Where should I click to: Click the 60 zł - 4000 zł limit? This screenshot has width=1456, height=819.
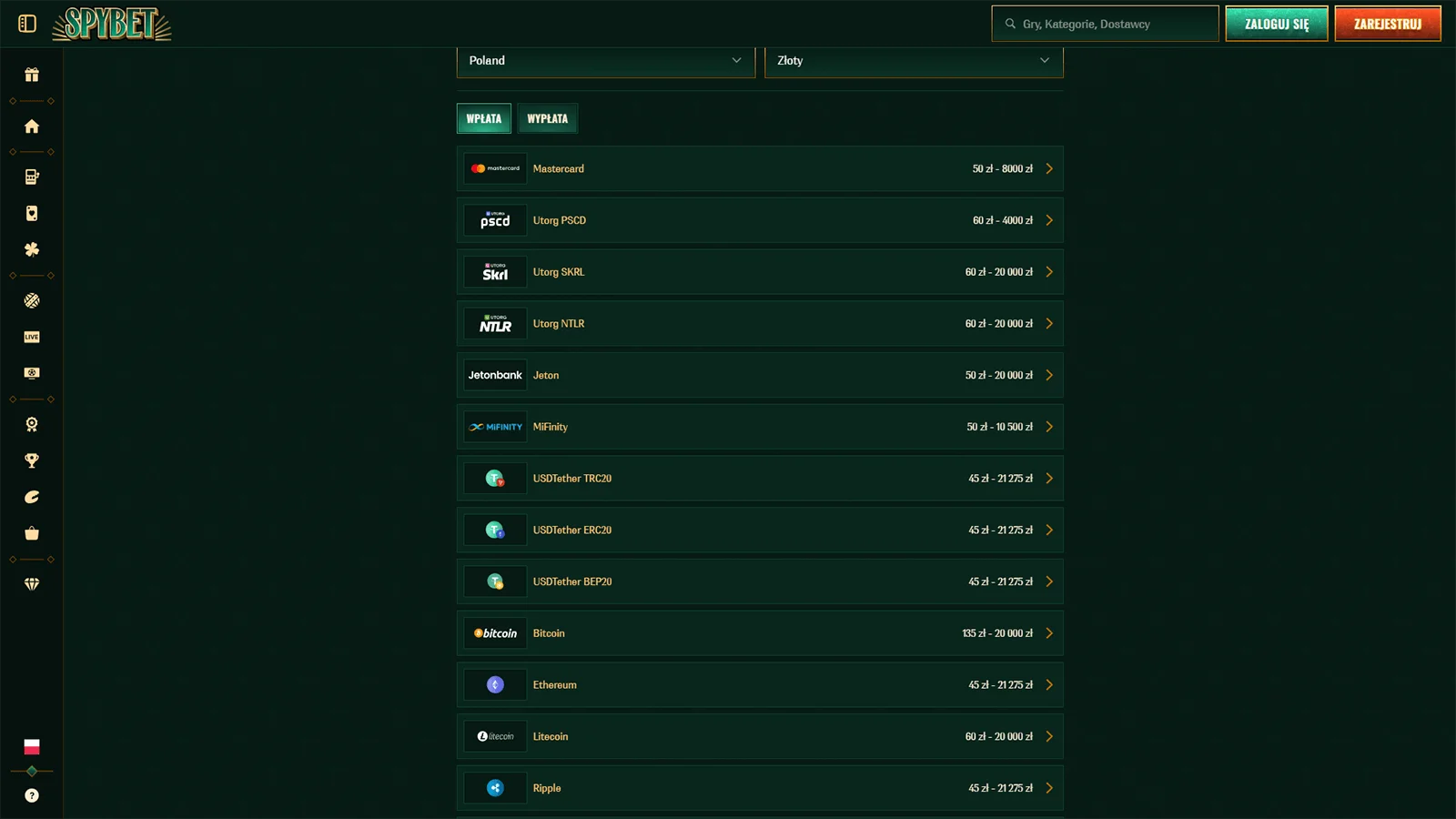point(1003,220)
